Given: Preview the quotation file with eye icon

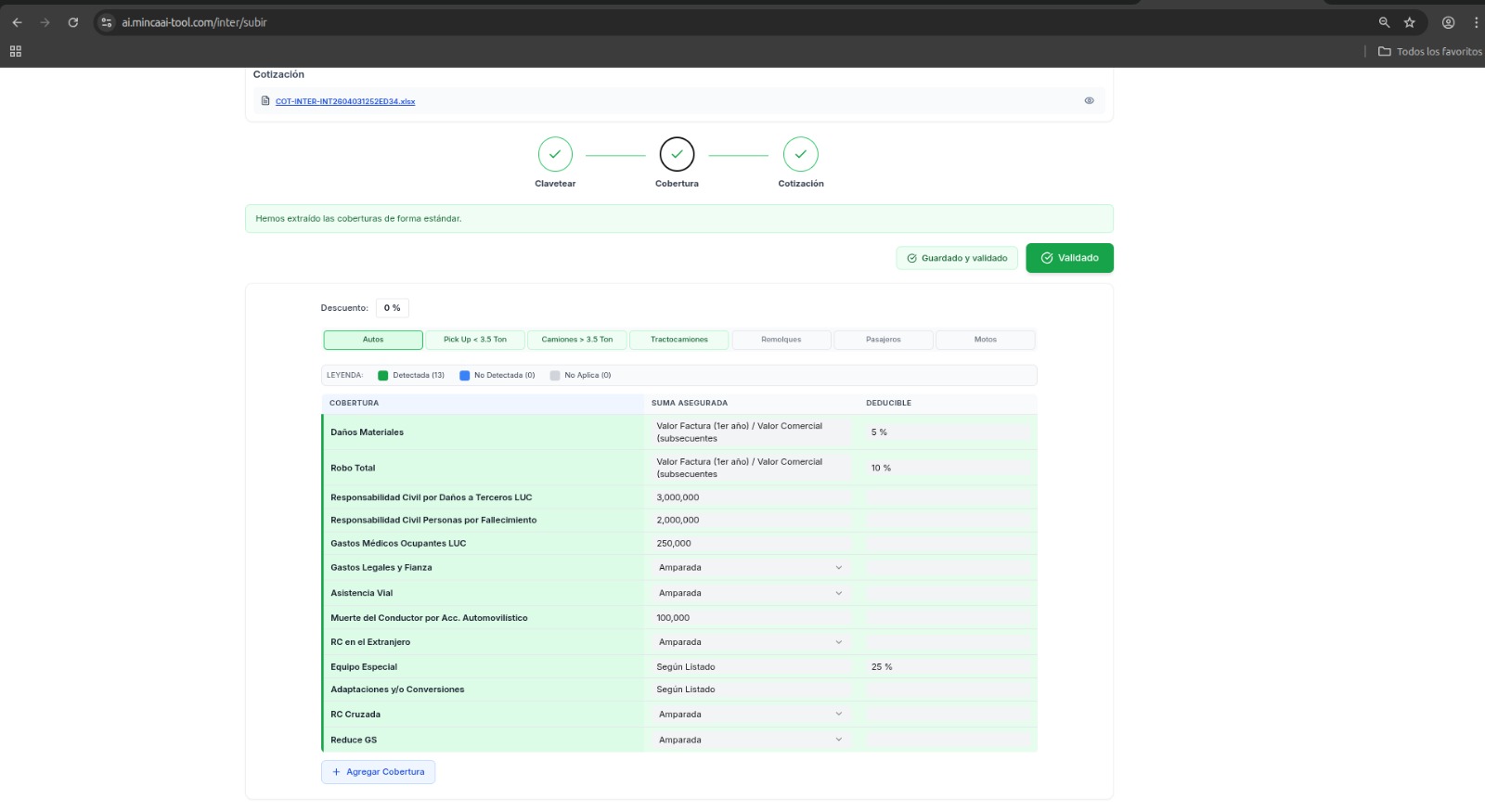Looking at the screenshot, I should tap(1090, 100).
